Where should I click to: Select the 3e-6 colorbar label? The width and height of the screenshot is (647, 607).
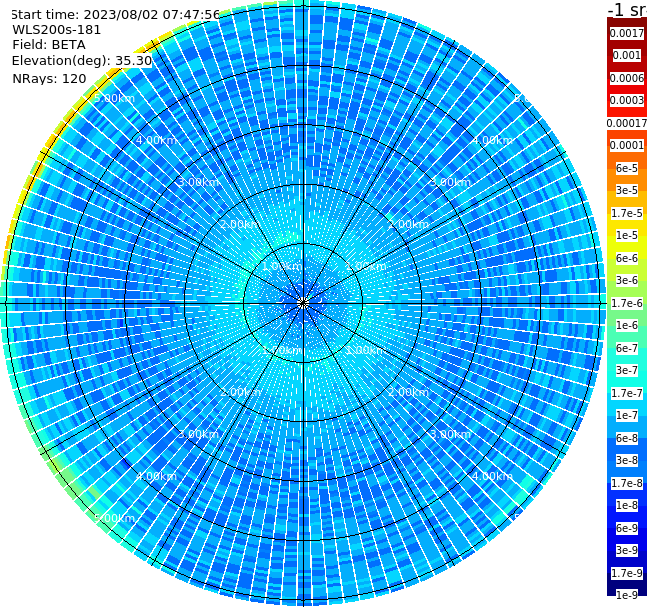[x=627, y=280]
